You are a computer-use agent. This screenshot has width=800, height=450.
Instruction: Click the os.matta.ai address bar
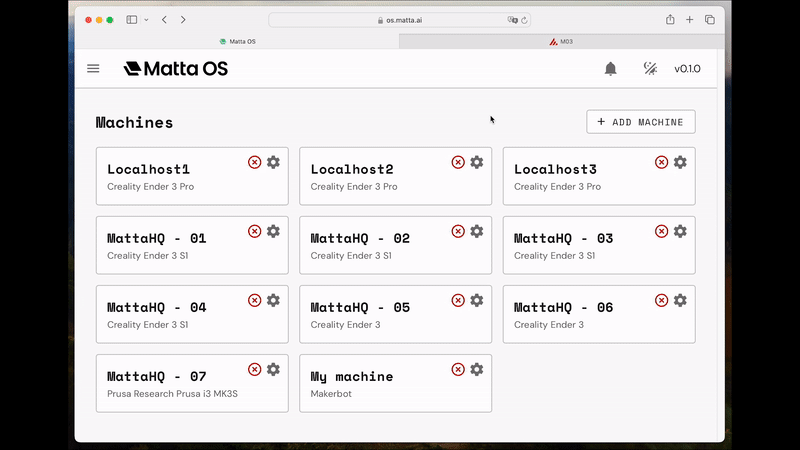(398, 20)
